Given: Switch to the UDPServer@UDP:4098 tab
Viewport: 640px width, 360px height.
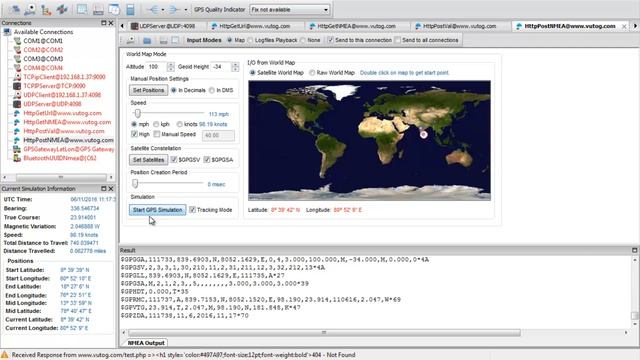Looking at the screenshot, I should [x=163, y=26].
